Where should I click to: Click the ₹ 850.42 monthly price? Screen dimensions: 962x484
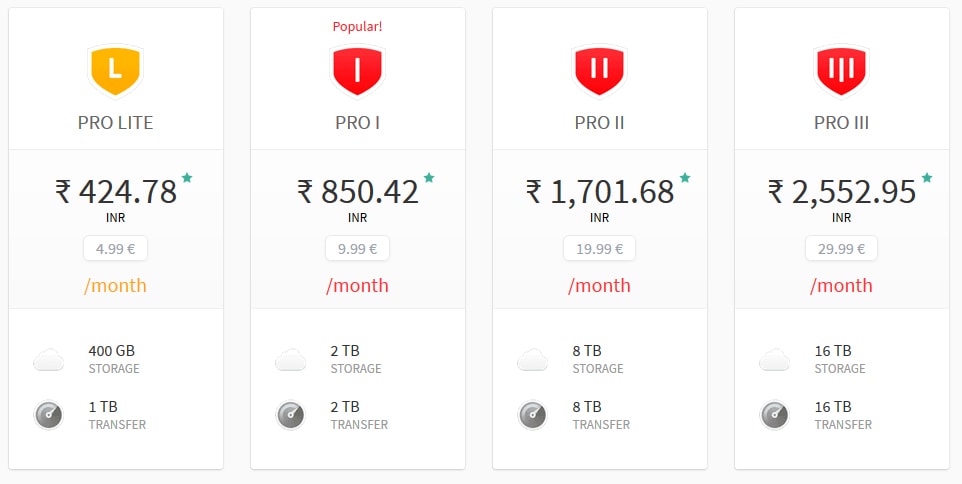tap(358, 191)
